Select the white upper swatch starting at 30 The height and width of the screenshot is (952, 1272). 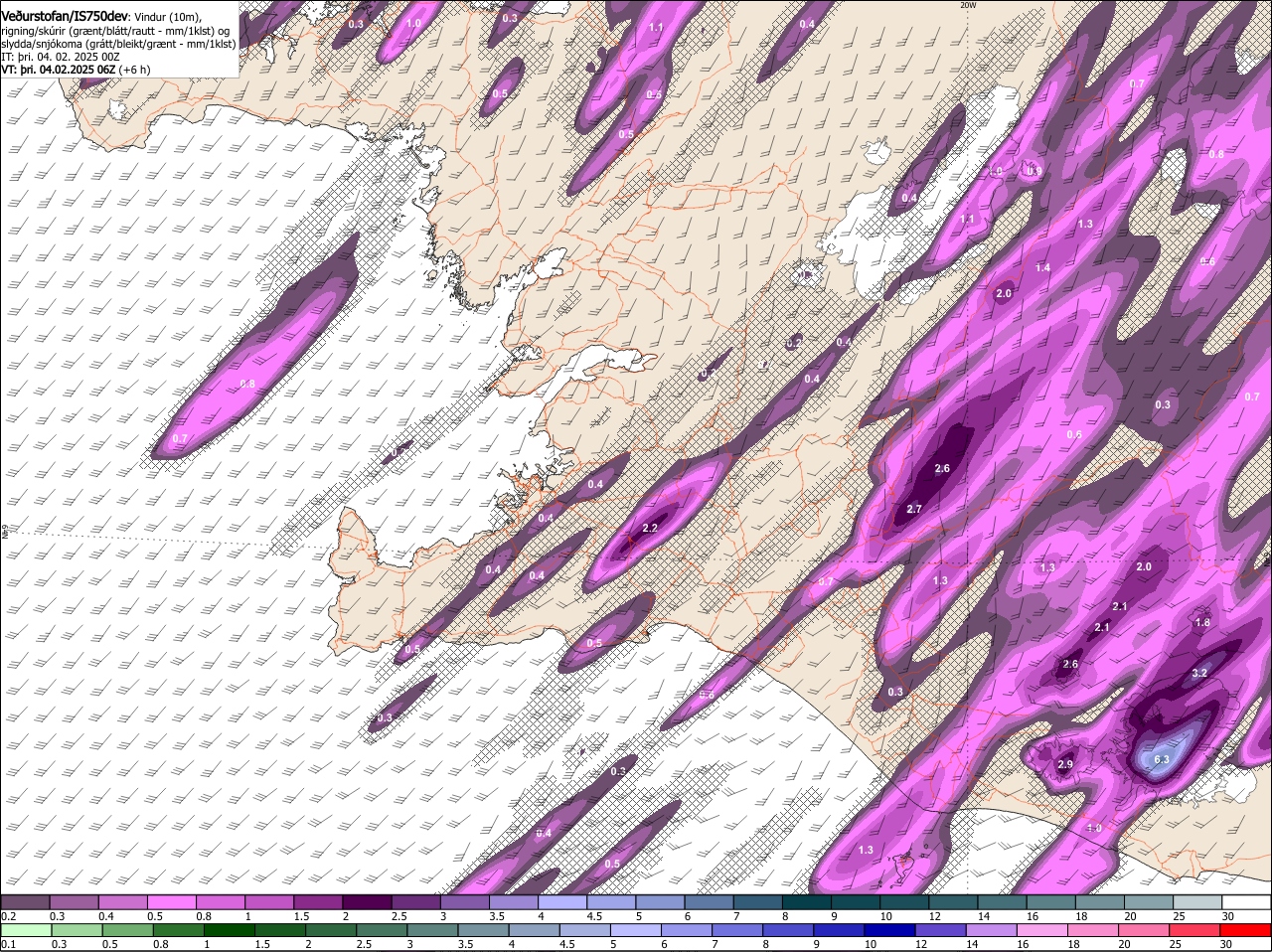(x=1247, y=901)
